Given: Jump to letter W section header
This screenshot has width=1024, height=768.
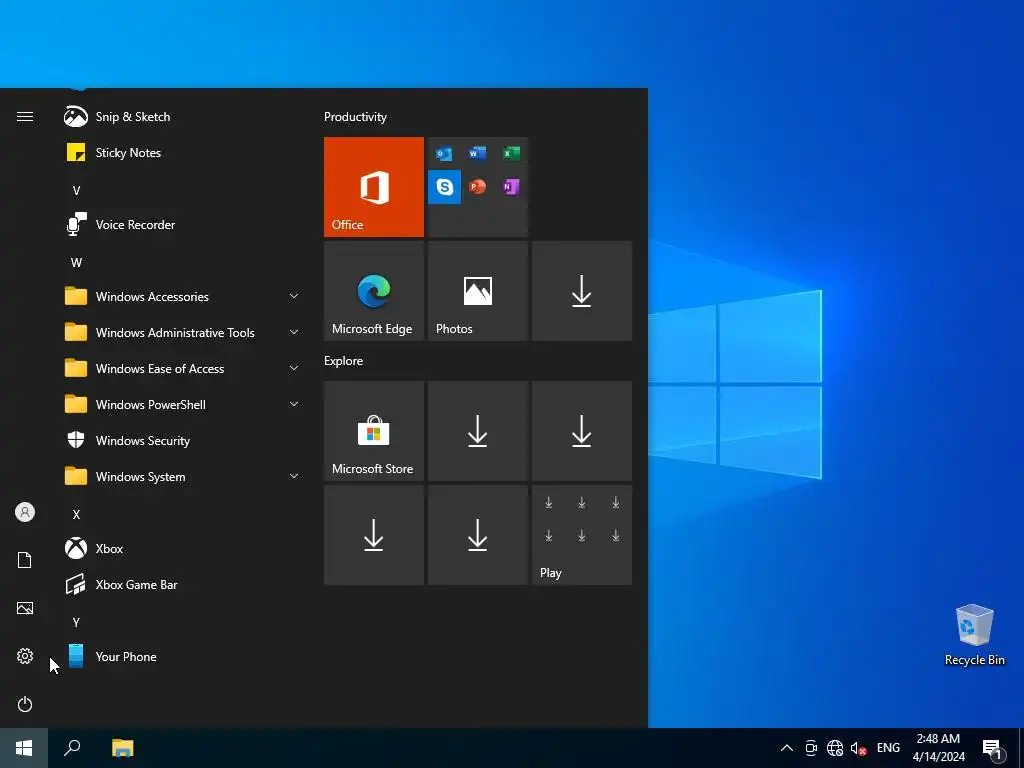Looking at the screenshot, I should coord(76,263).
